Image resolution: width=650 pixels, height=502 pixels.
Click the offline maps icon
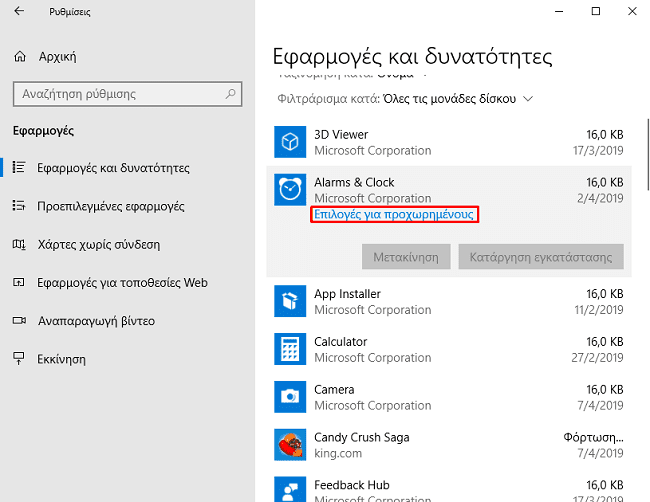pos(19,244)
